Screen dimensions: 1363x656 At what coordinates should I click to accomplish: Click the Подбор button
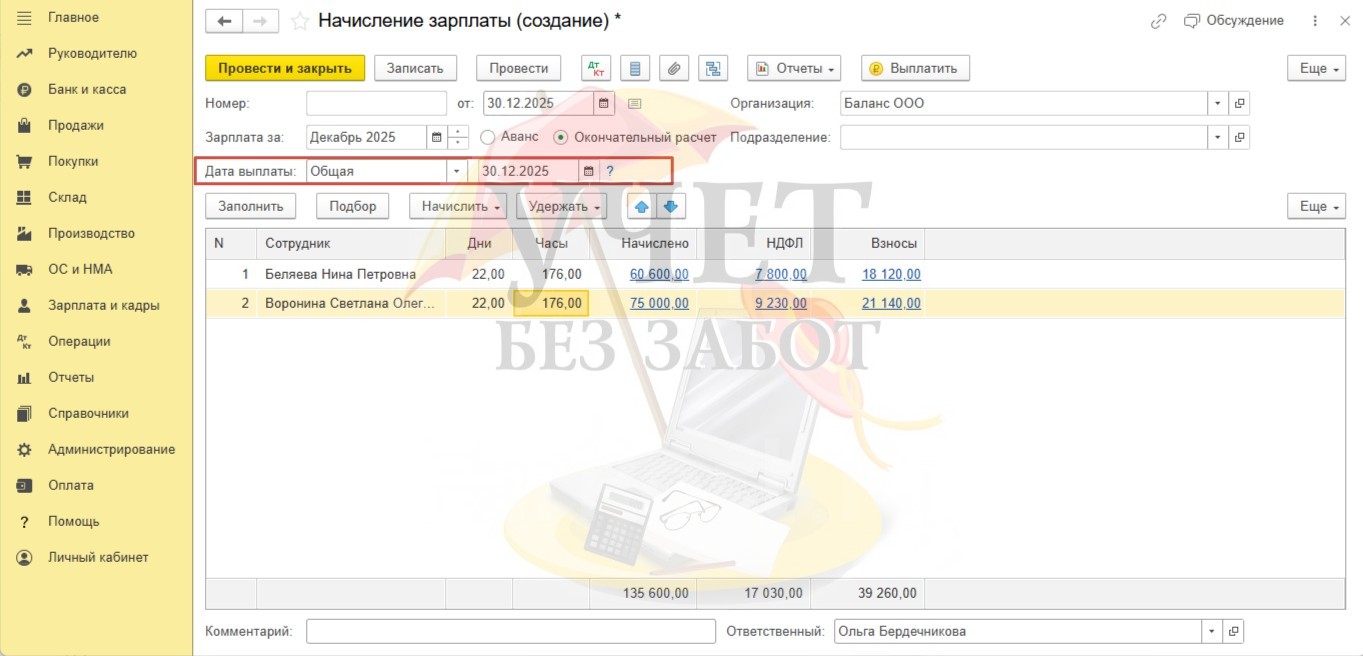(x=352, y=206)
